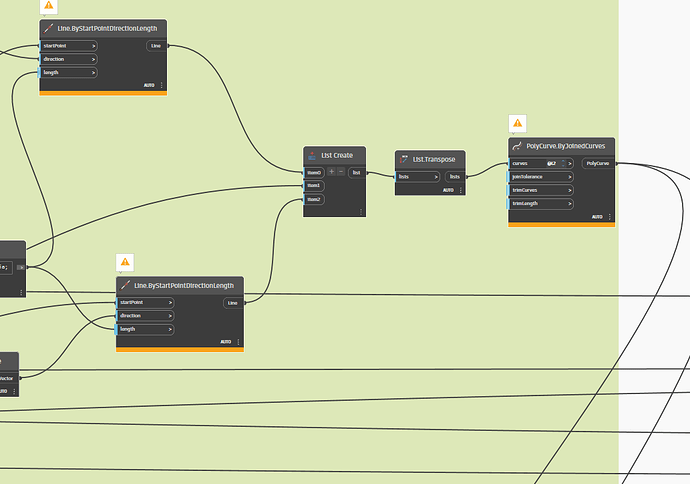Click AUTO lacing on PolyCurve.ByJoinedCurves node
The width and height of the screenshot is (690, 484).
[x=597, y=217]
